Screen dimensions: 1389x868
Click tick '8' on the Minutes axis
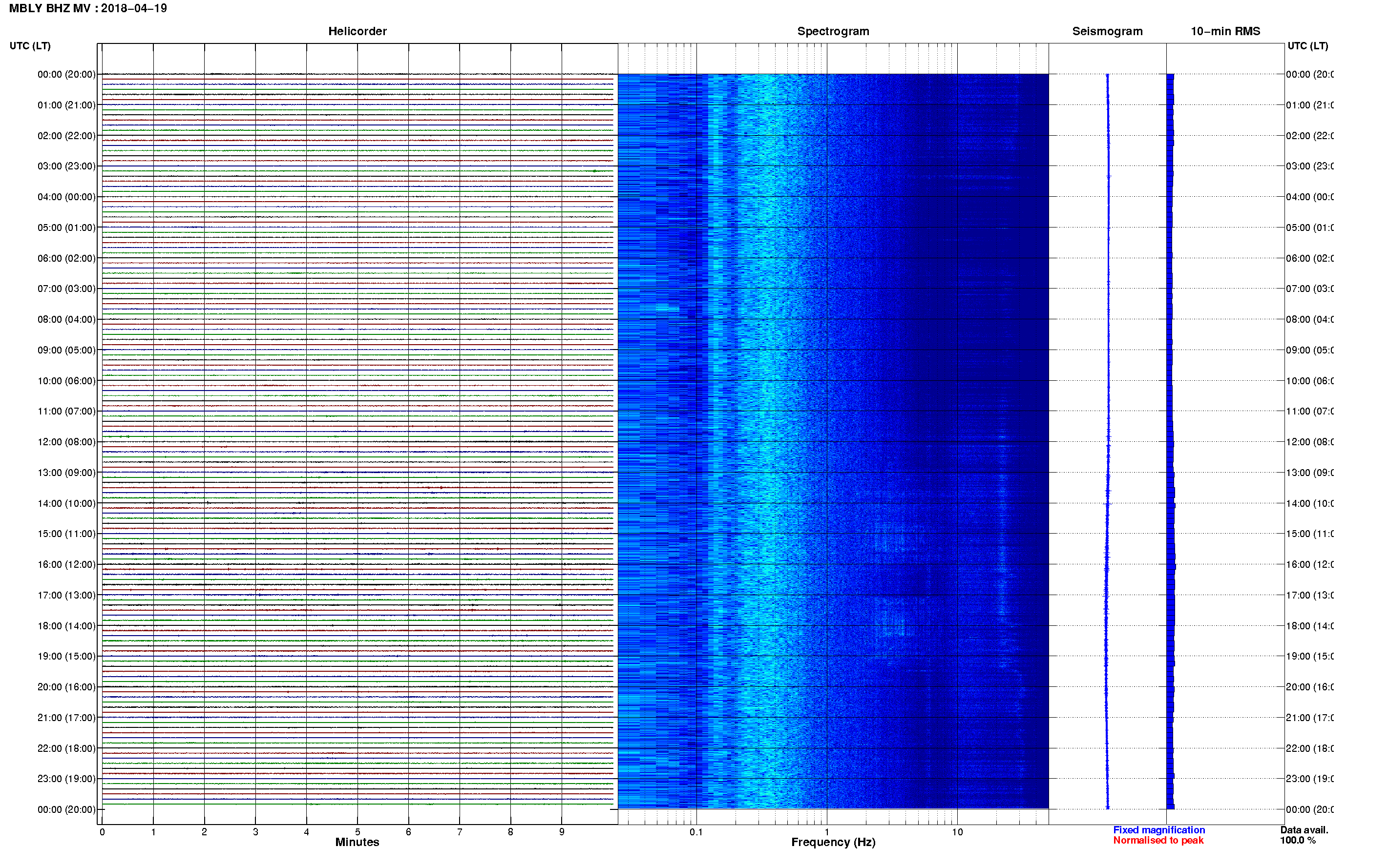[x=510, y=832]
